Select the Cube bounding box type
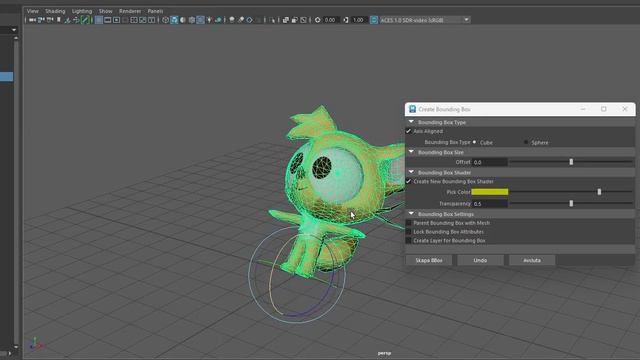 coord(474,142)
